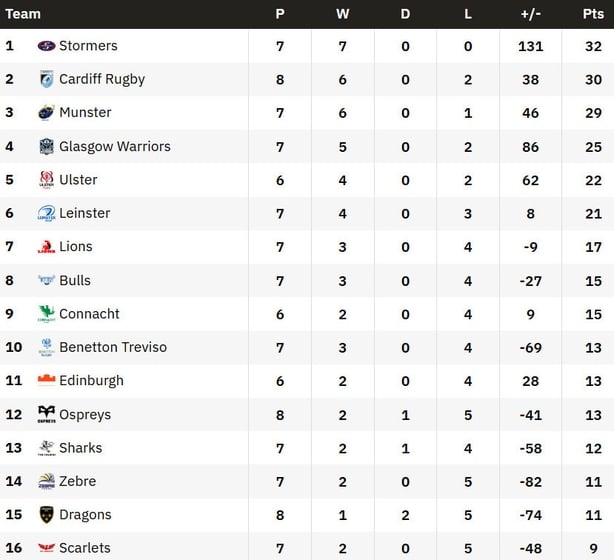Open the Zebre team link

(x=78, y=482)
